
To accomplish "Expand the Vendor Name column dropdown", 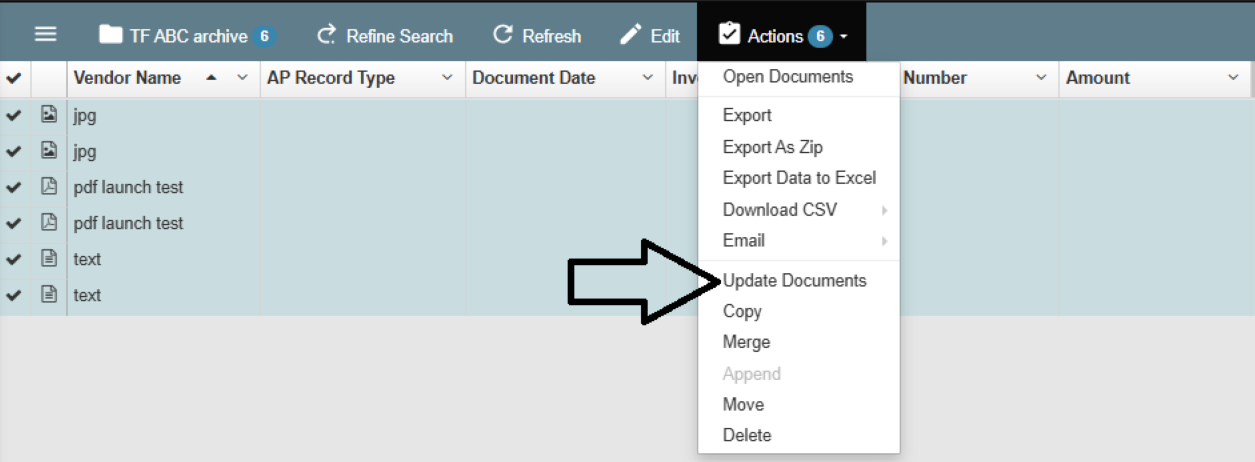I will (x=242, y=78).
